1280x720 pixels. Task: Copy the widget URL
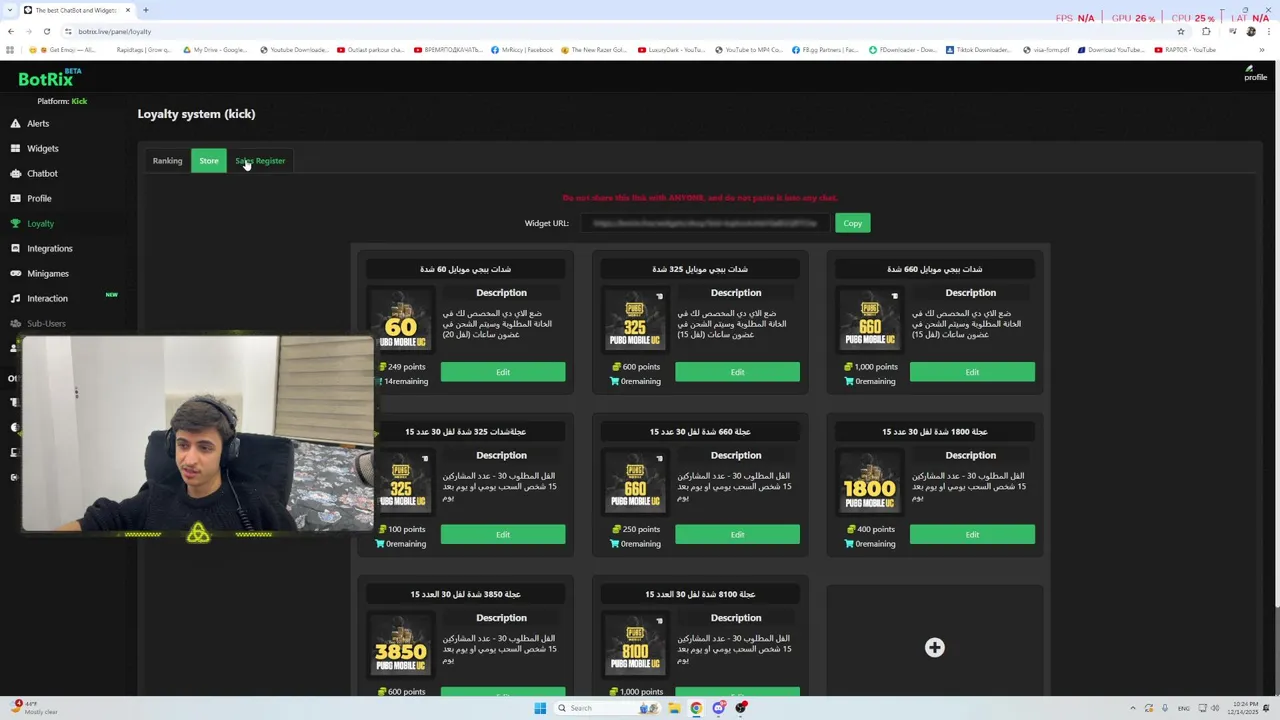pyautogui.click(x=852, y=223)
